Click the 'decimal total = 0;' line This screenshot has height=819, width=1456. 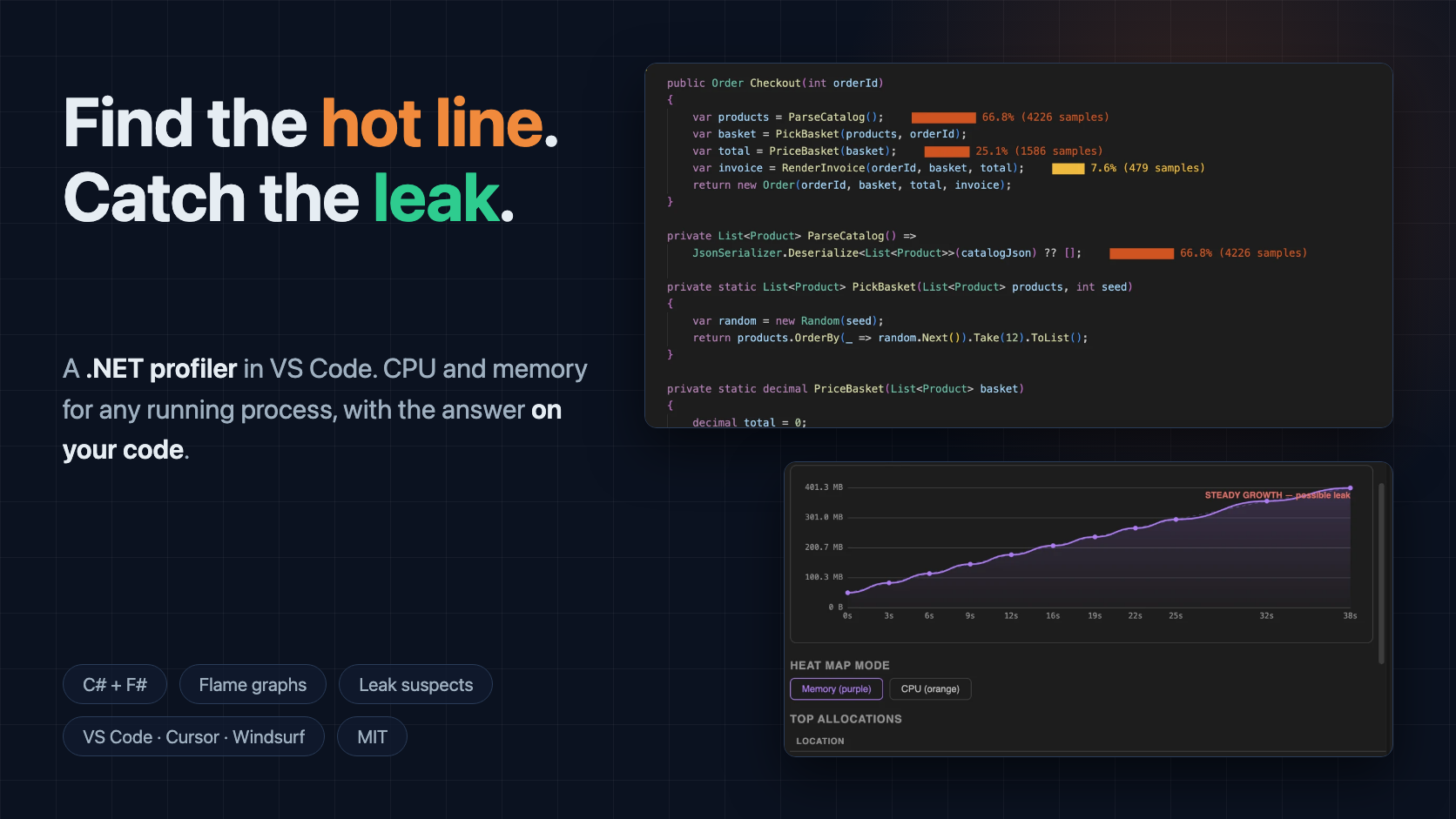coord(749,423)
